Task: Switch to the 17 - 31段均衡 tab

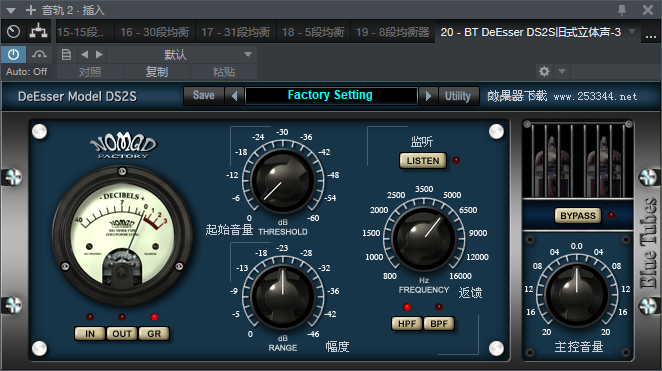Action: tap(236, 32)
